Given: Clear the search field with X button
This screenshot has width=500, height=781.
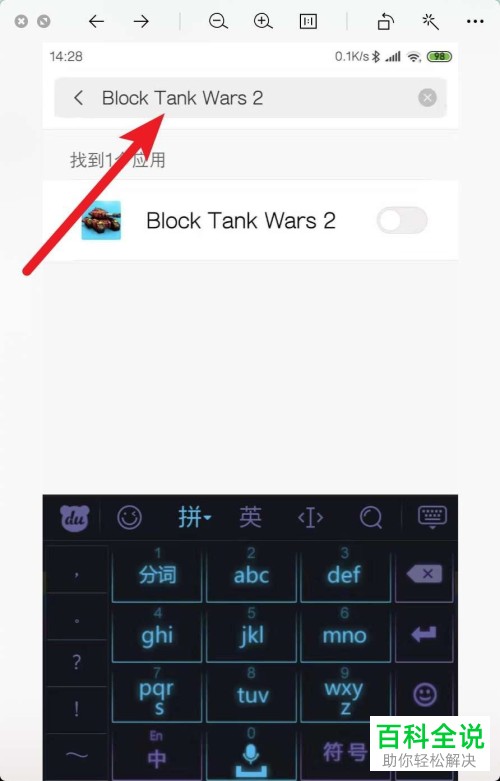Looking at the screenshot, I should (x=427, y=98).
